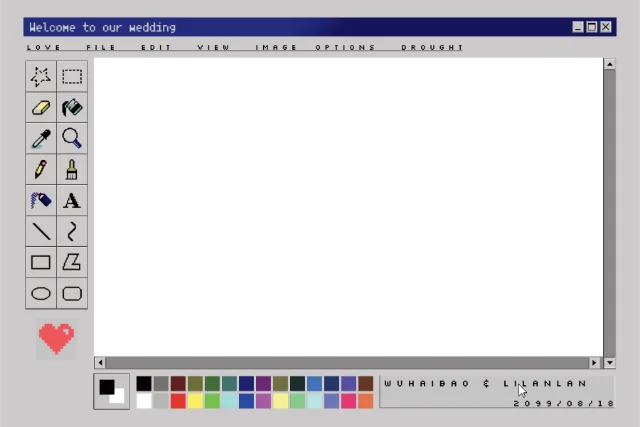Image resolution: width=640 pixels, height=427 pixels.
Task: Open the LOVE menu
Action: click(44, 48)
